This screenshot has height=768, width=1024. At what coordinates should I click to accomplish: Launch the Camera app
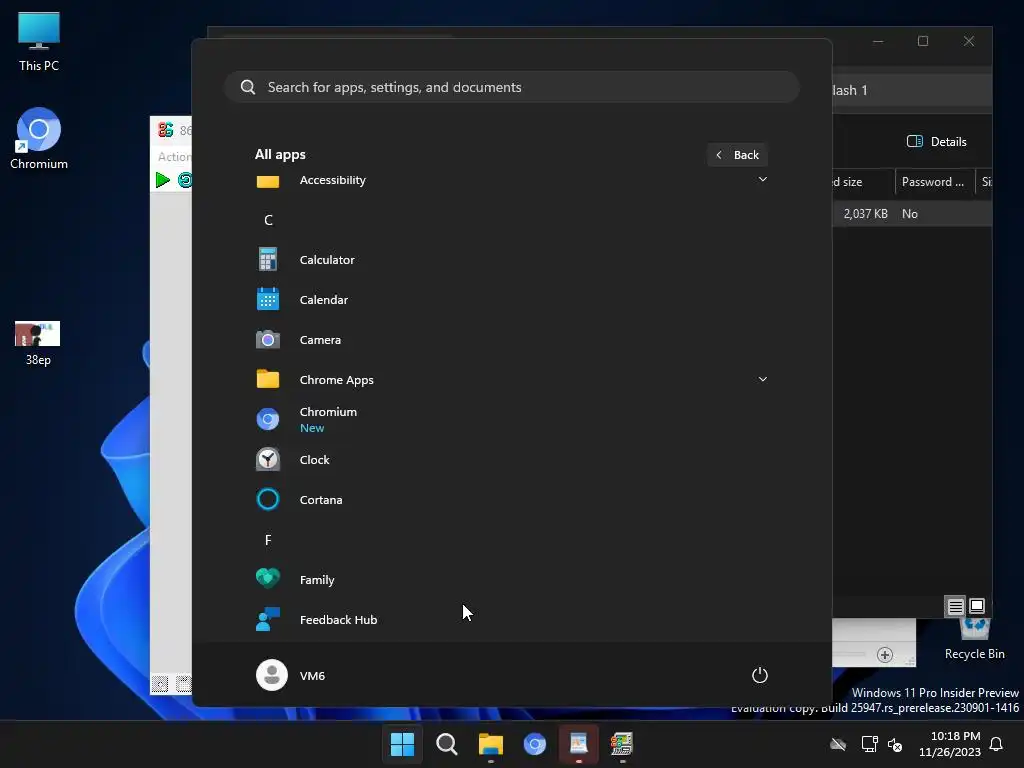tap(511, 340)
